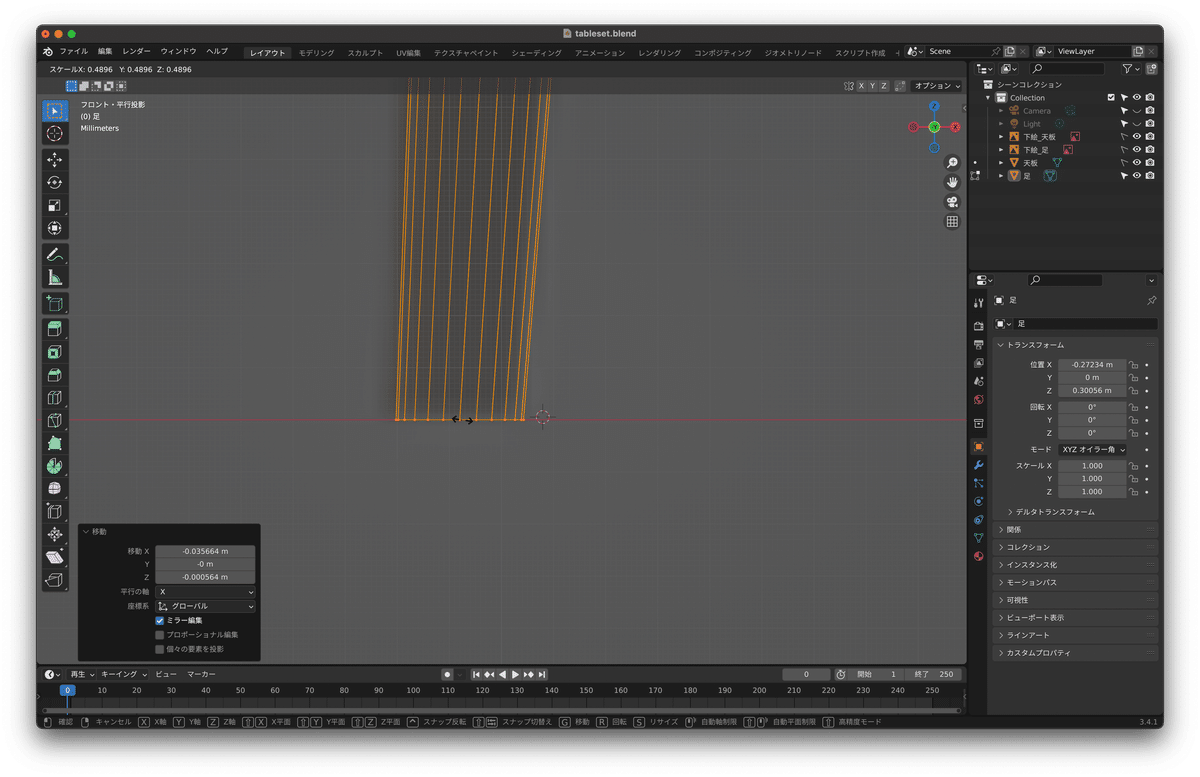
Task: Select the Knife tool
Action: [54, 421]
